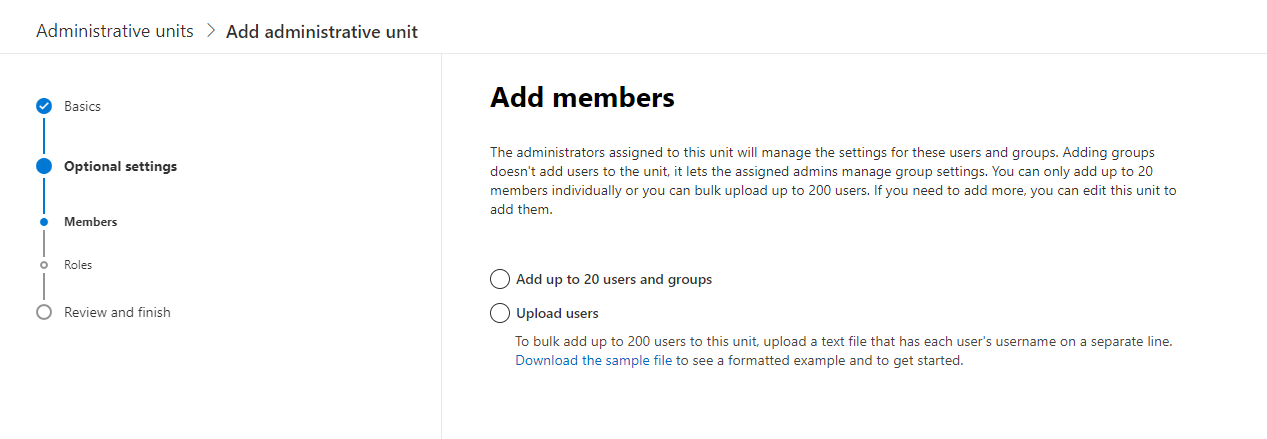The width and height of the screenshot is (1267, 439).
Task: Click 'Add up to 20 users and groups' label text
Action: pyautogui.click(x=614, y=279)
